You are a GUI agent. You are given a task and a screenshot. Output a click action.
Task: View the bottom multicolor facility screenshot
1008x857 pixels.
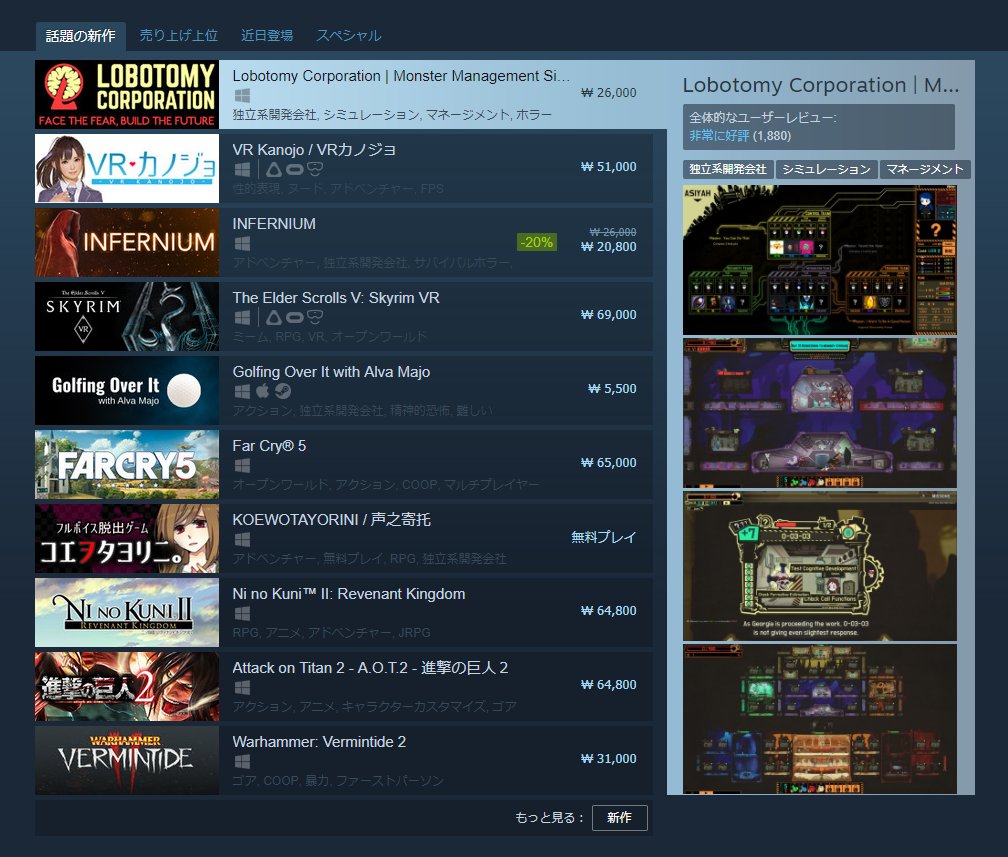pos(820,719)
